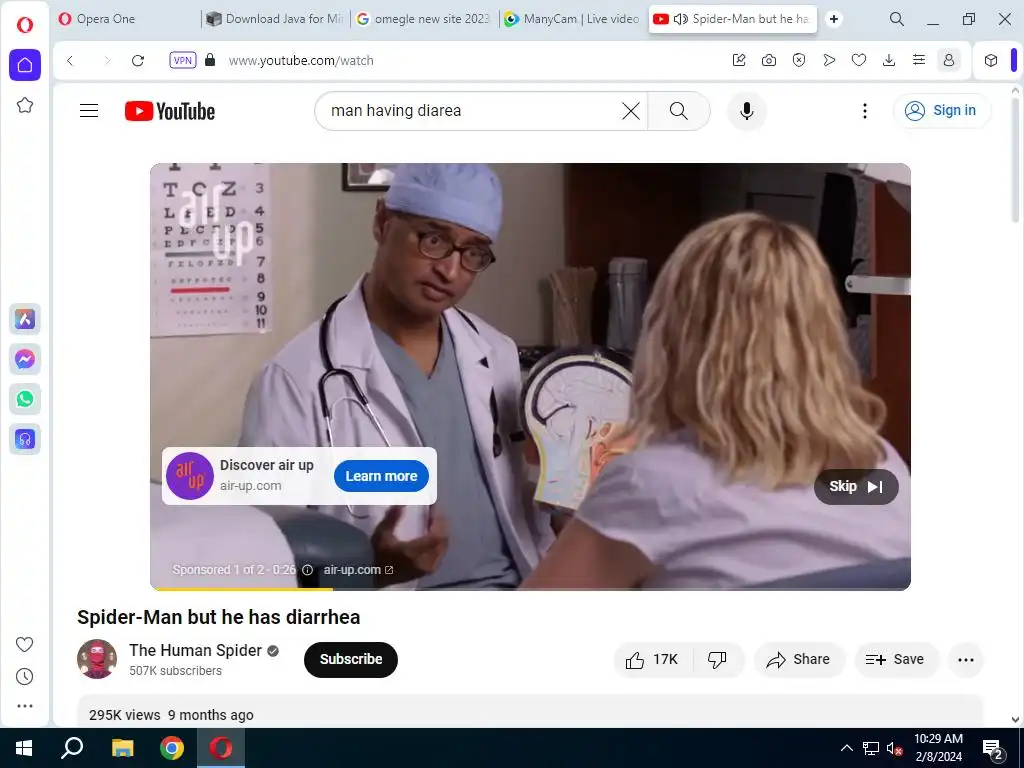Switch to the Opera One tab

[x=126, y=19]
